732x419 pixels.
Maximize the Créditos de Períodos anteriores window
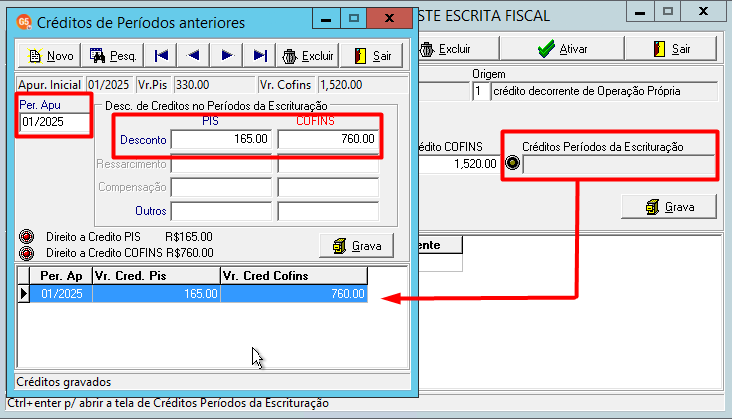tap(353, 19)
